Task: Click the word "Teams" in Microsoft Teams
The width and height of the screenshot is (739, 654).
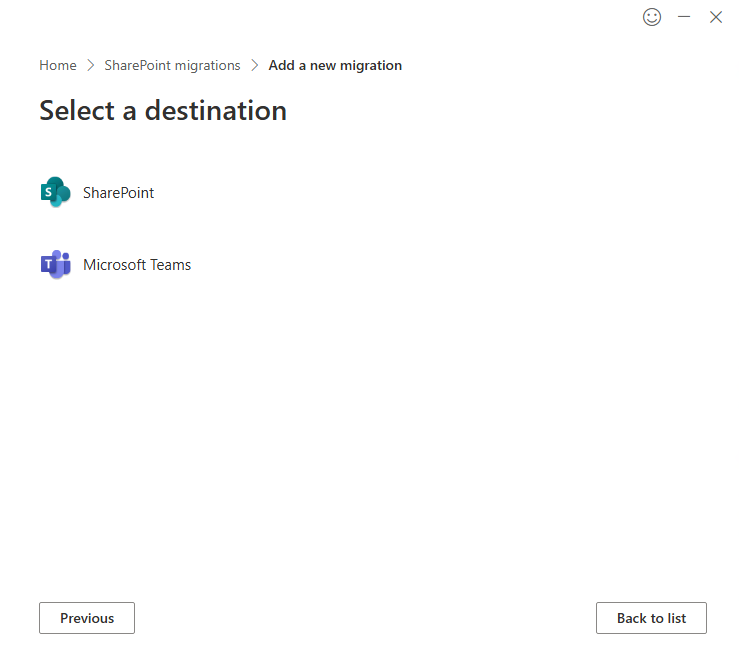Action: click(x=170, y=265)
